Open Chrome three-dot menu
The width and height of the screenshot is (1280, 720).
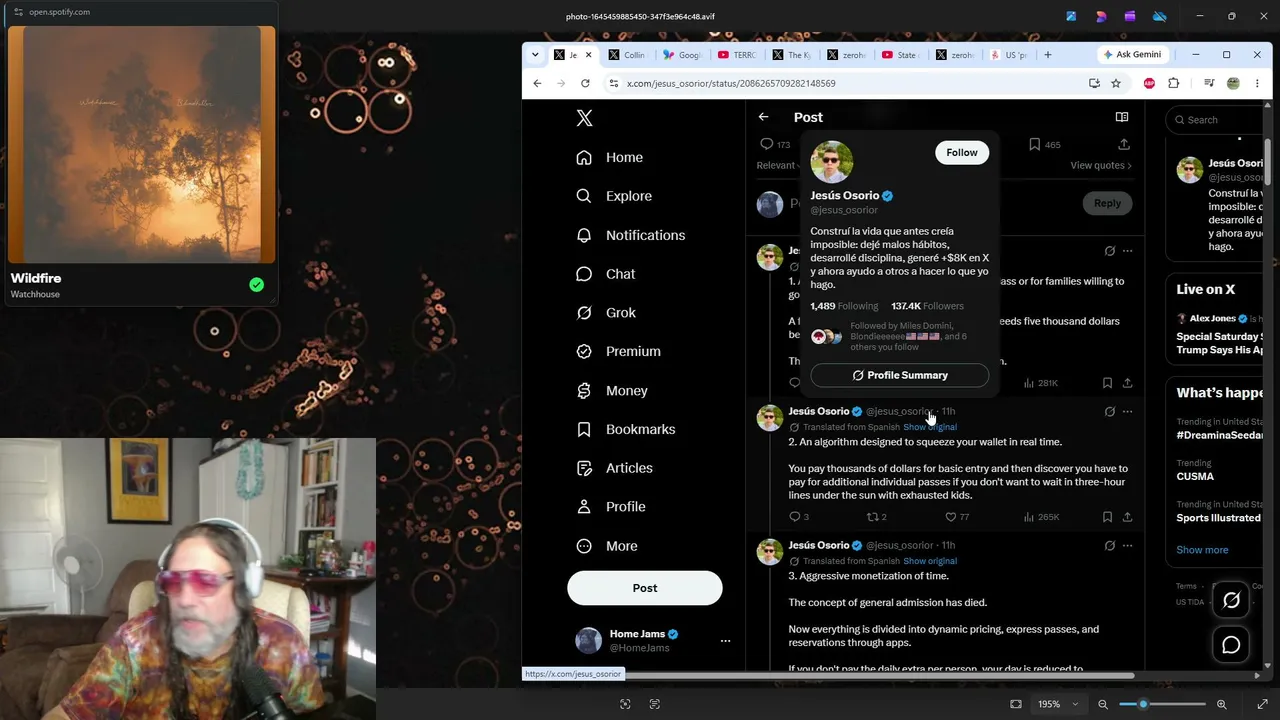[x=1257, y=83]
